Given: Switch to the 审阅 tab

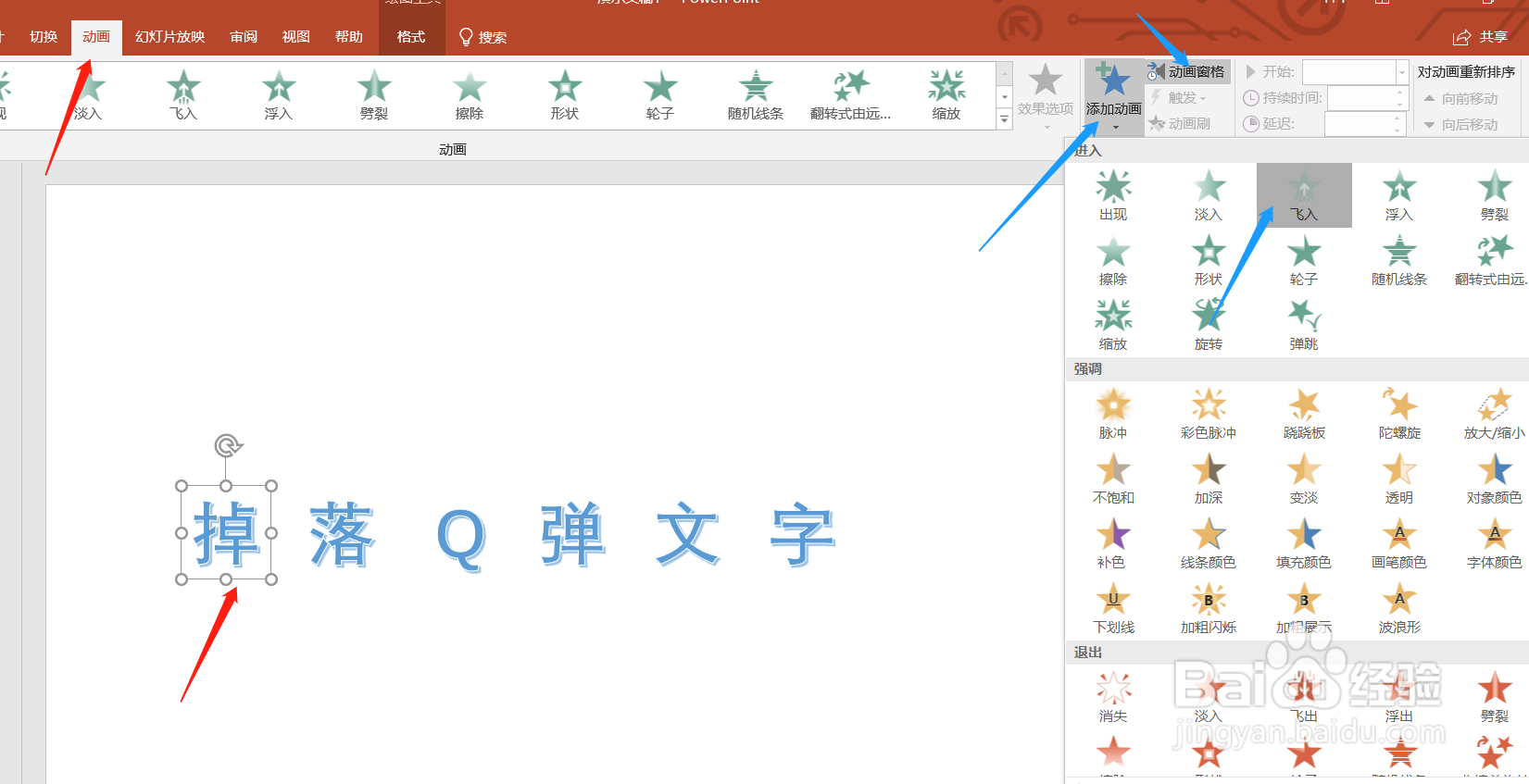Looking at the screenshot, I should click(x=244, y=37).
